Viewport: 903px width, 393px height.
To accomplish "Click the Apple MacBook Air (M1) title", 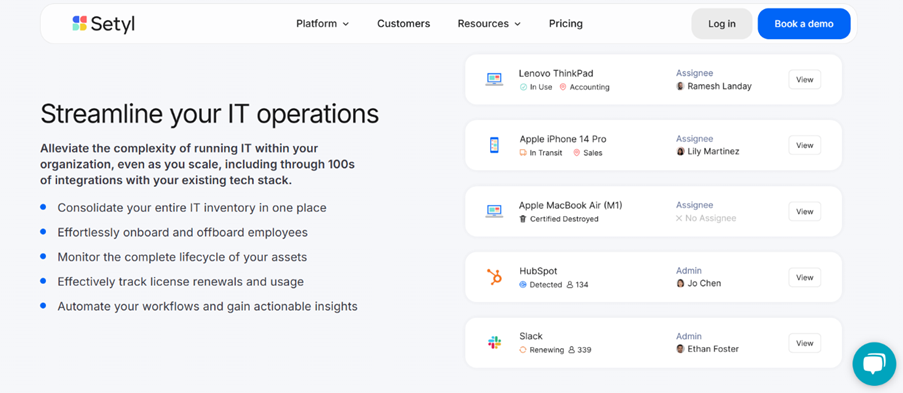I will pyautogui.click(x=570, y=205).
